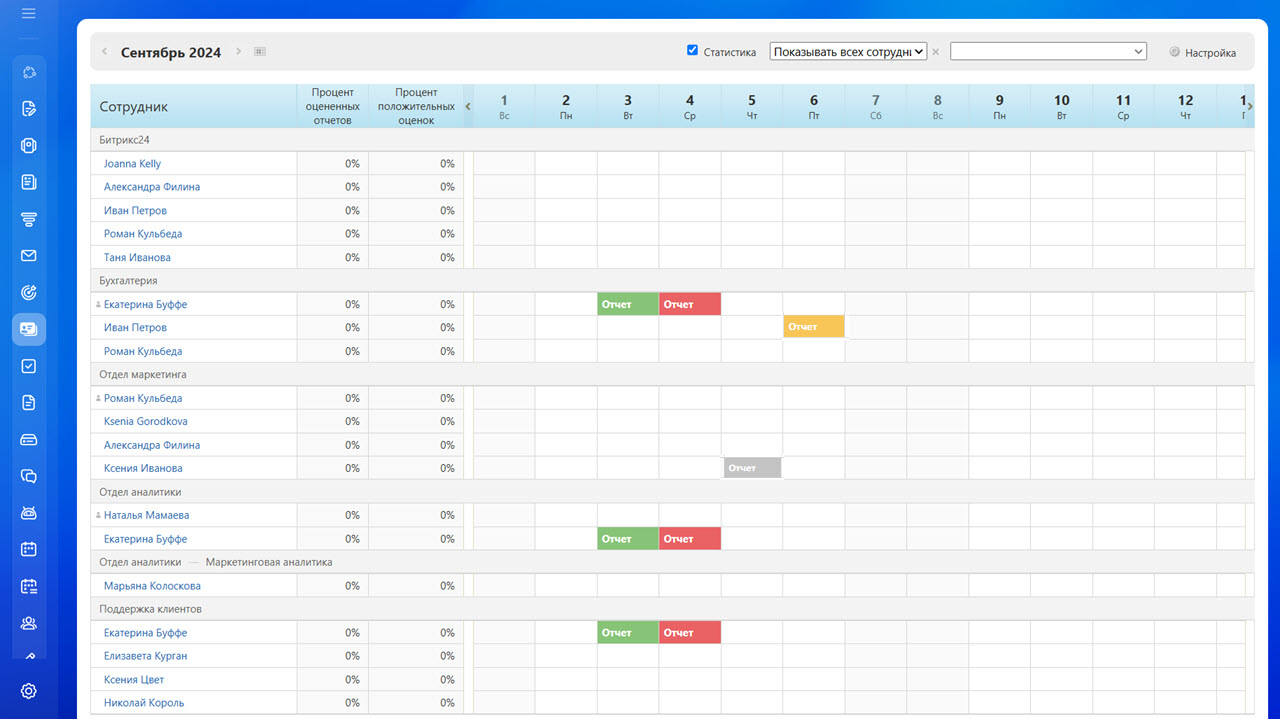Open the gray Отчет for Ксения Иванова
The width and height of the screenshot is (1280, 719).
pos(751,468)
